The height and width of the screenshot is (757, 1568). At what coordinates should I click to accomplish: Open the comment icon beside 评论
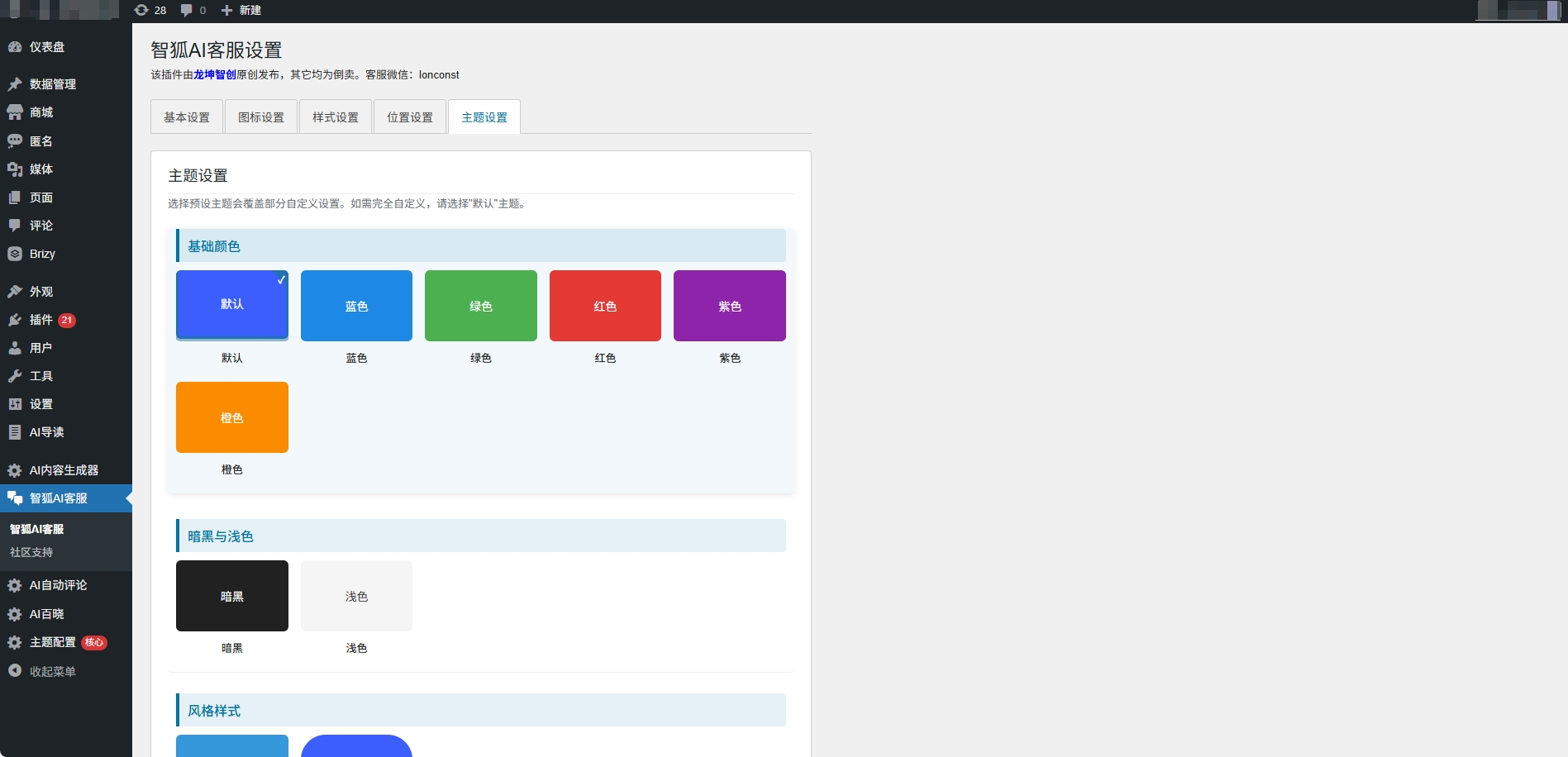[15, 226]
